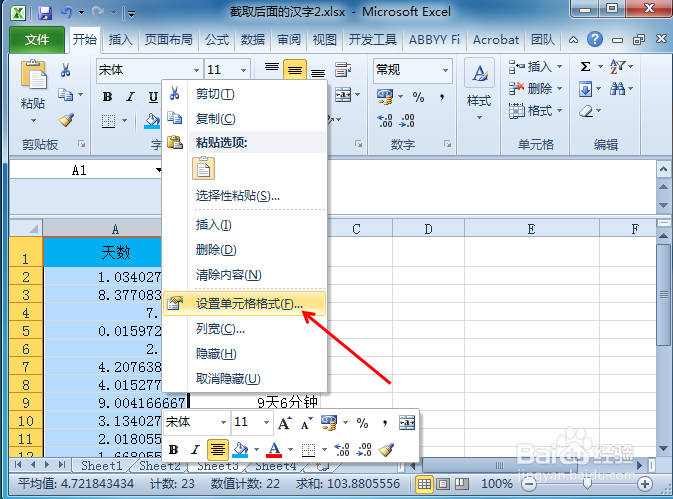This screenshot has height=499, width=673.
Task: Toggle Italic in the ribbon font group
Action: click(x=130, y=97)
